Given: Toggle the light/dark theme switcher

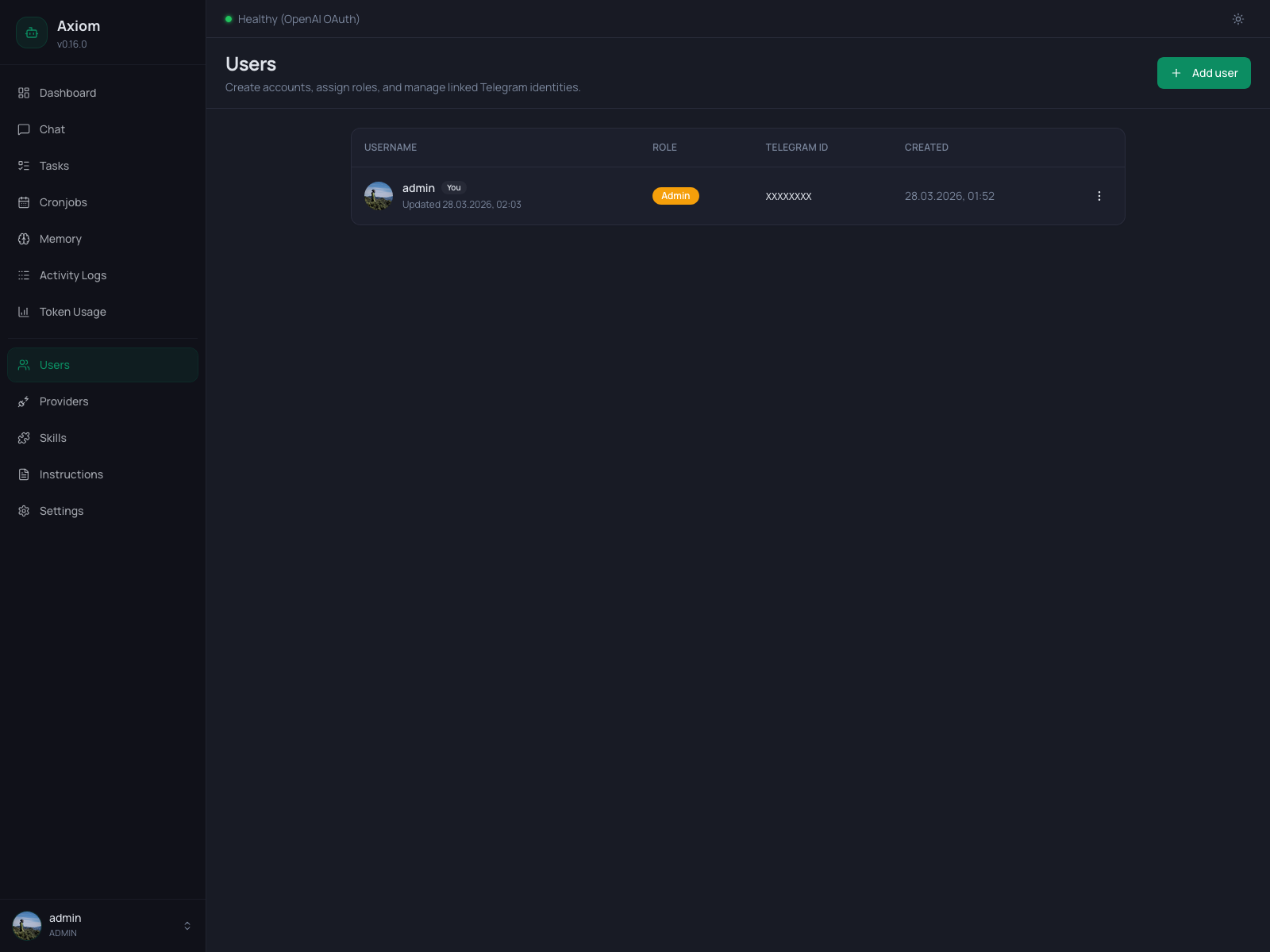Looking at the screenshot, I should click(1237, 19).
